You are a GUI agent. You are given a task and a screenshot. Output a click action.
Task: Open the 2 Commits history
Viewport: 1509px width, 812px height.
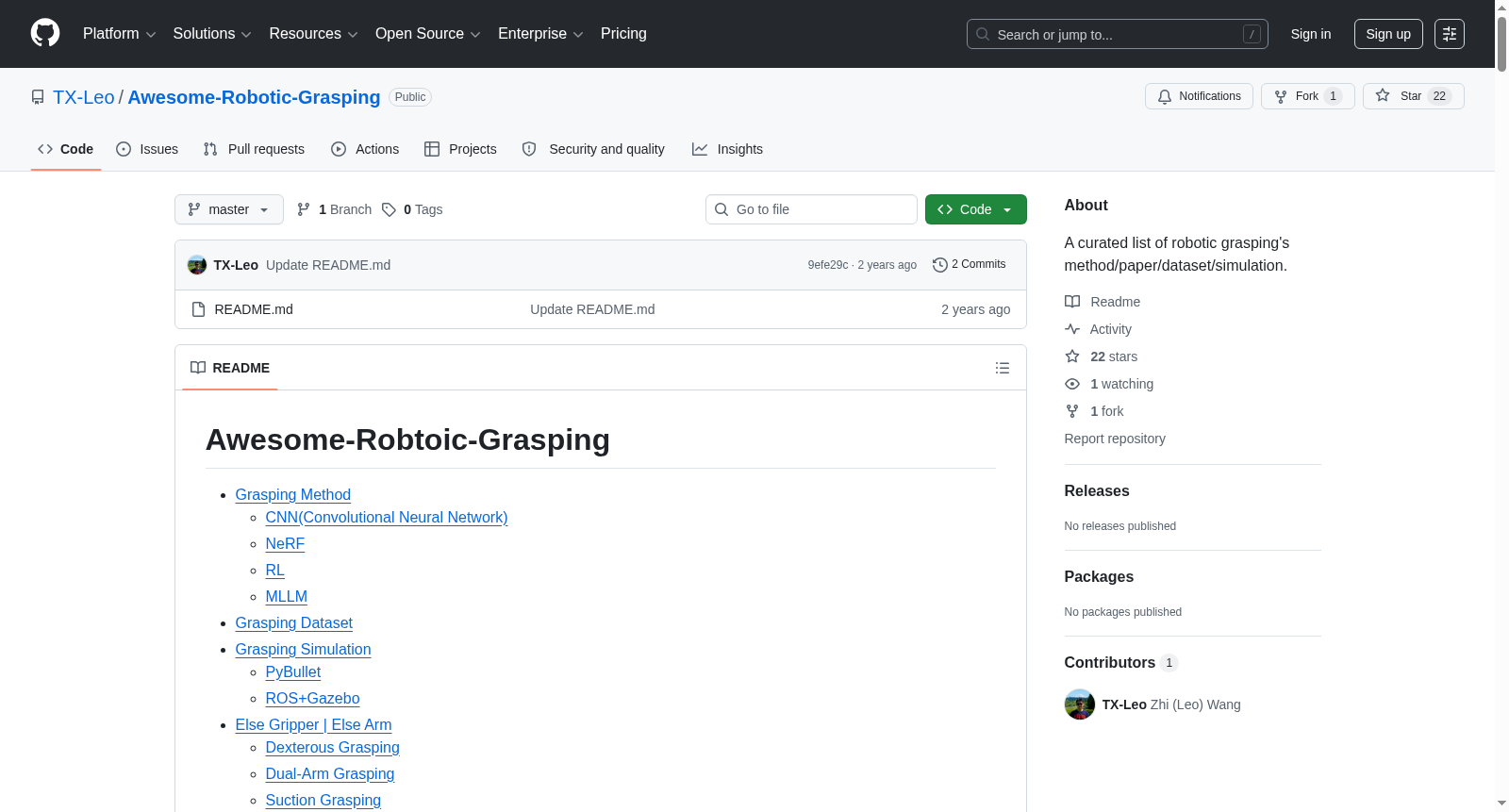[x=970, y=265]
